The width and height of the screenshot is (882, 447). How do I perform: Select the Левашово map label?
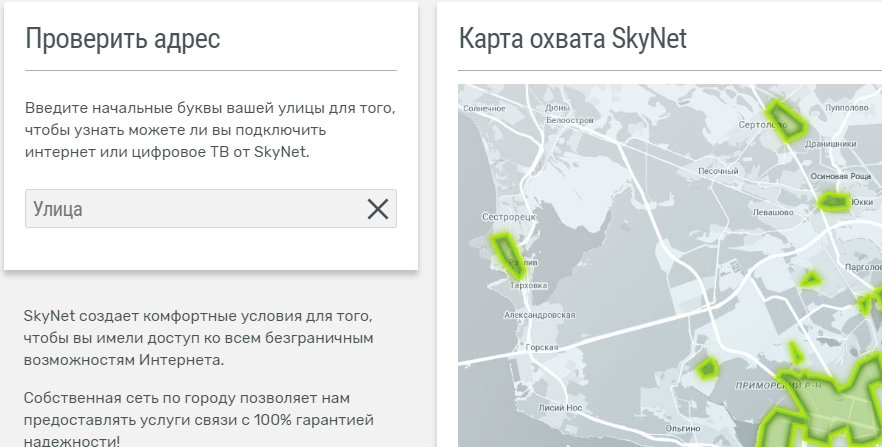771,213
